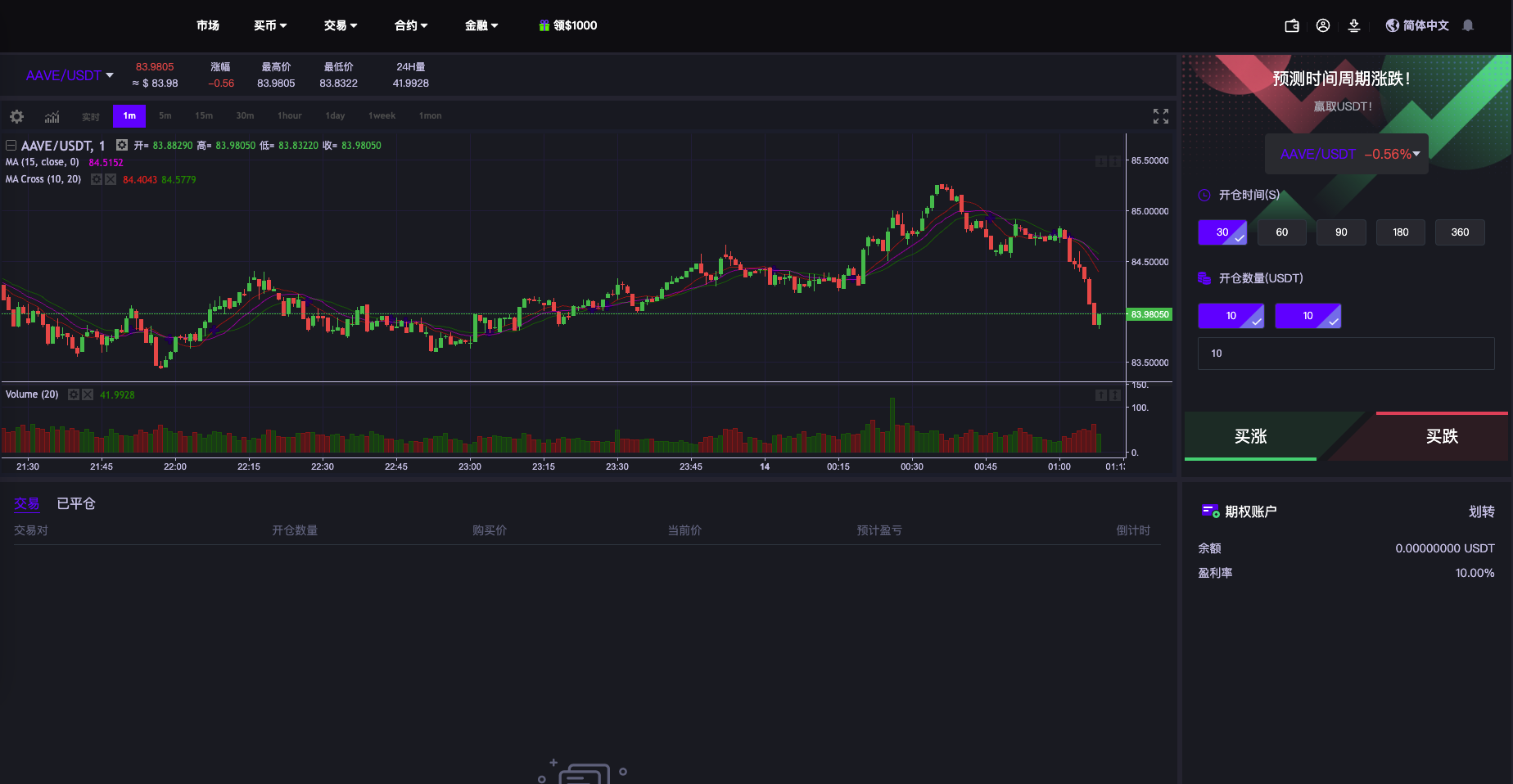Click the 划转 transfer link
This screenshot has width=1513, height=784.
(1481, 511)
